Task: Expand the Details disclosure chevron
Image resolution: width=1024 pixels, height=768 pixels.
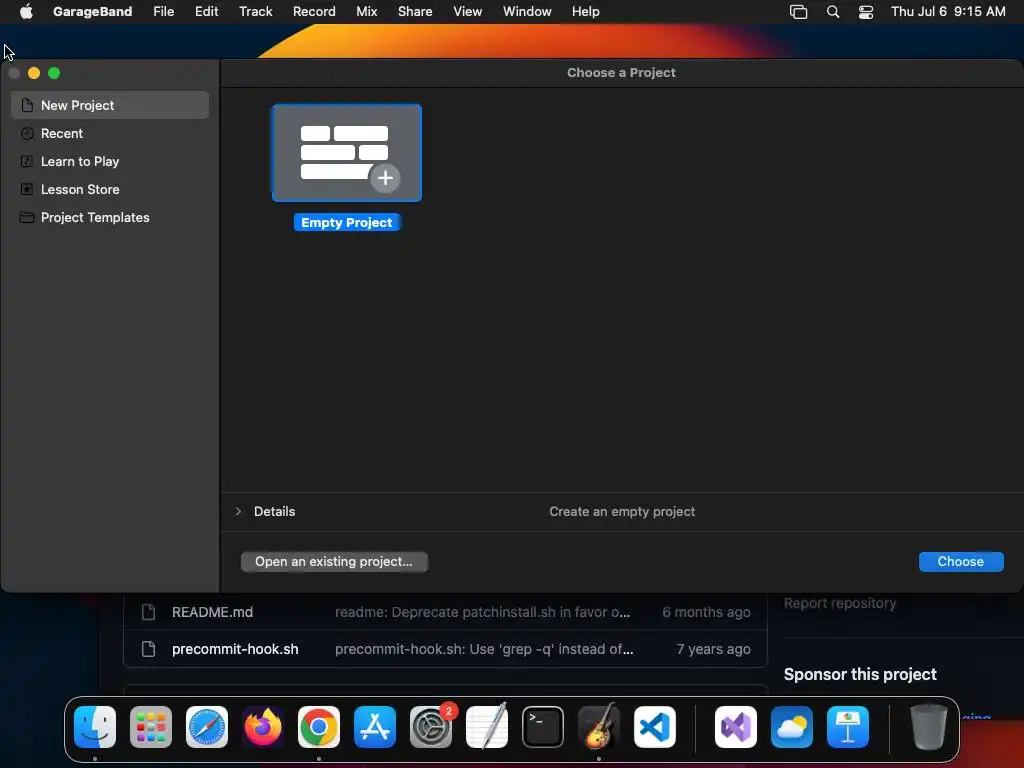Action: [238, 511]
